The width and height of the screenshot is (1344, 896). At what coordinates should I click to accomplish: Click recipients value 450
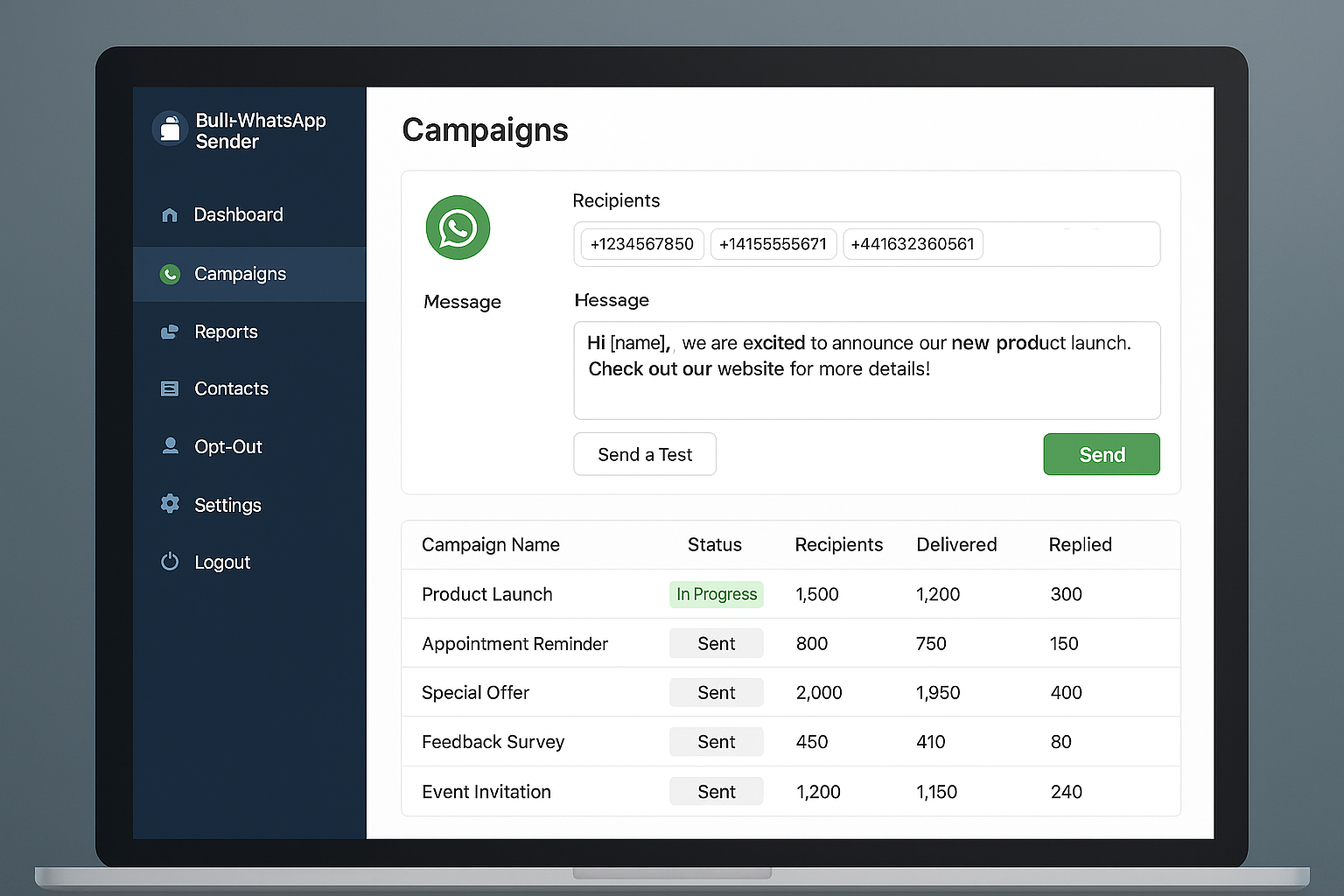click(812, 742)
